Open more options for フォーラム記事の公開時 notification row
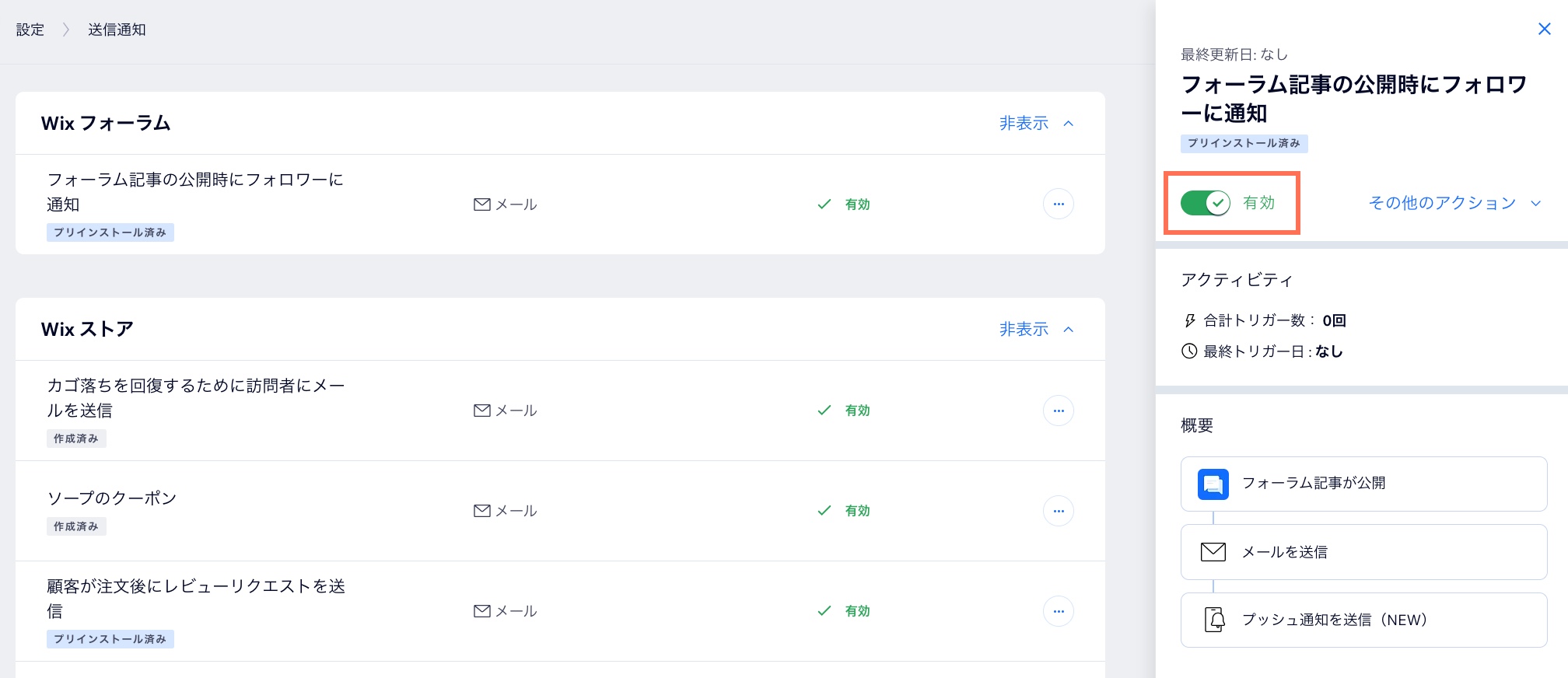 tap(1058, 204)
